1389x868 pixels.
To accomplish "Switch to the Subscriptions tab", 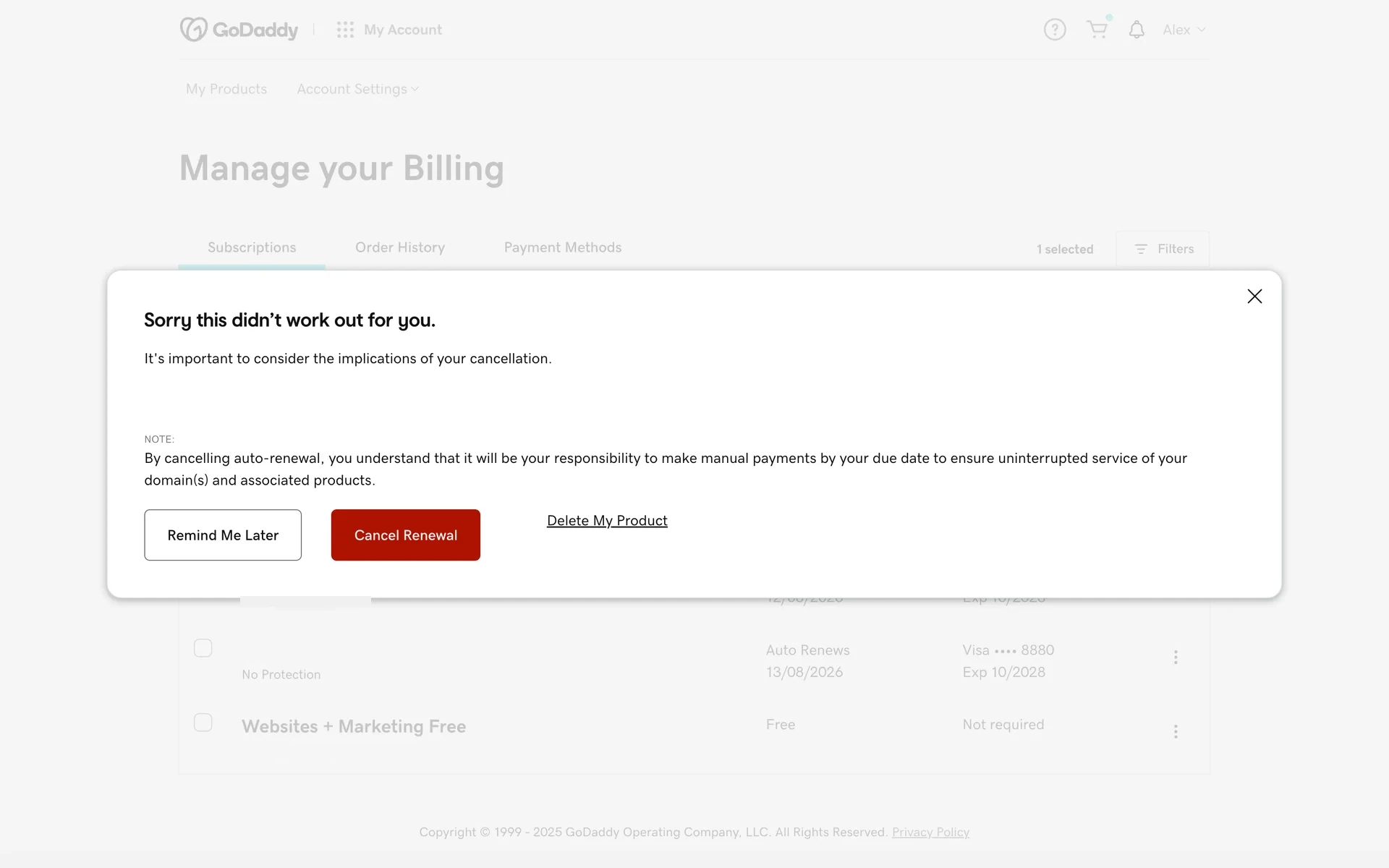I will (x=252, y=247).
